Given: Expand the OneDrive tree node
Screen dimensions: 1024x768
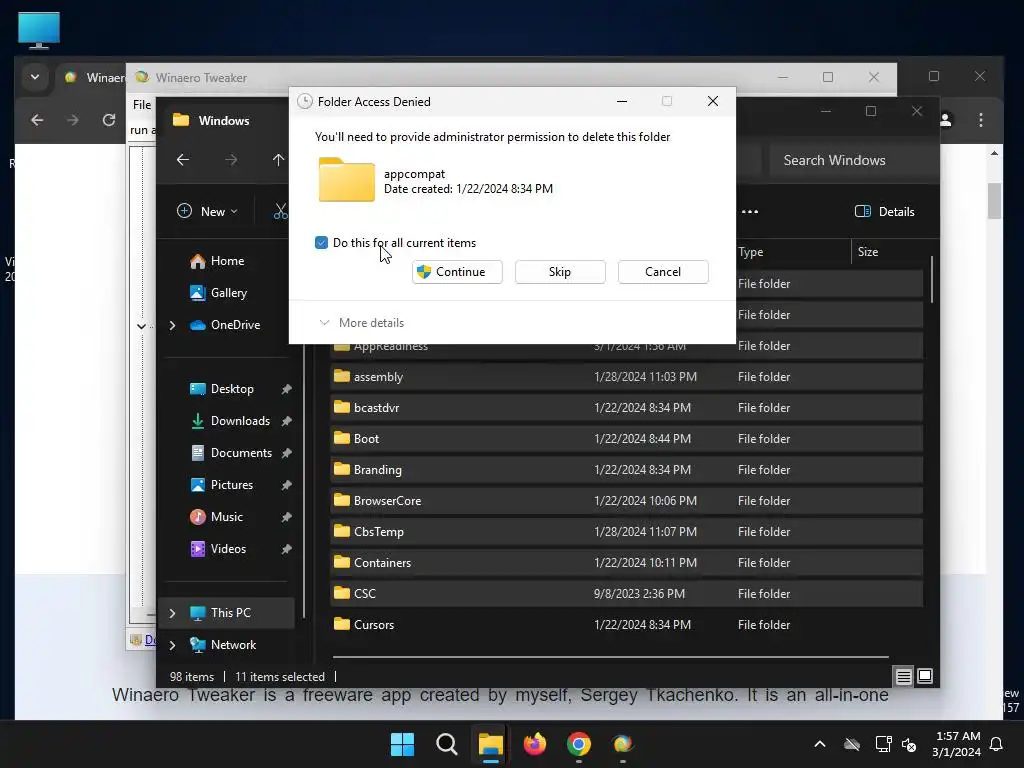Looking at the screenshot, I should [172, 325].
